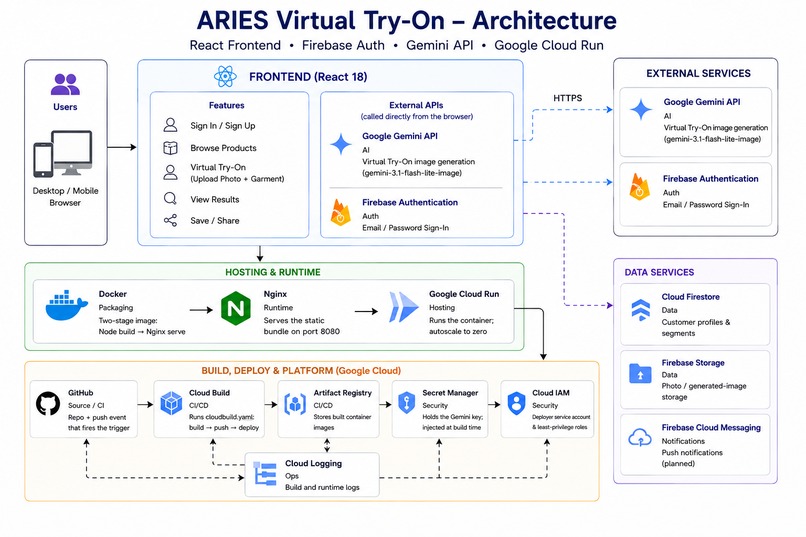
Task: Click the GitHub octocat icon
Action: (48, 404)
